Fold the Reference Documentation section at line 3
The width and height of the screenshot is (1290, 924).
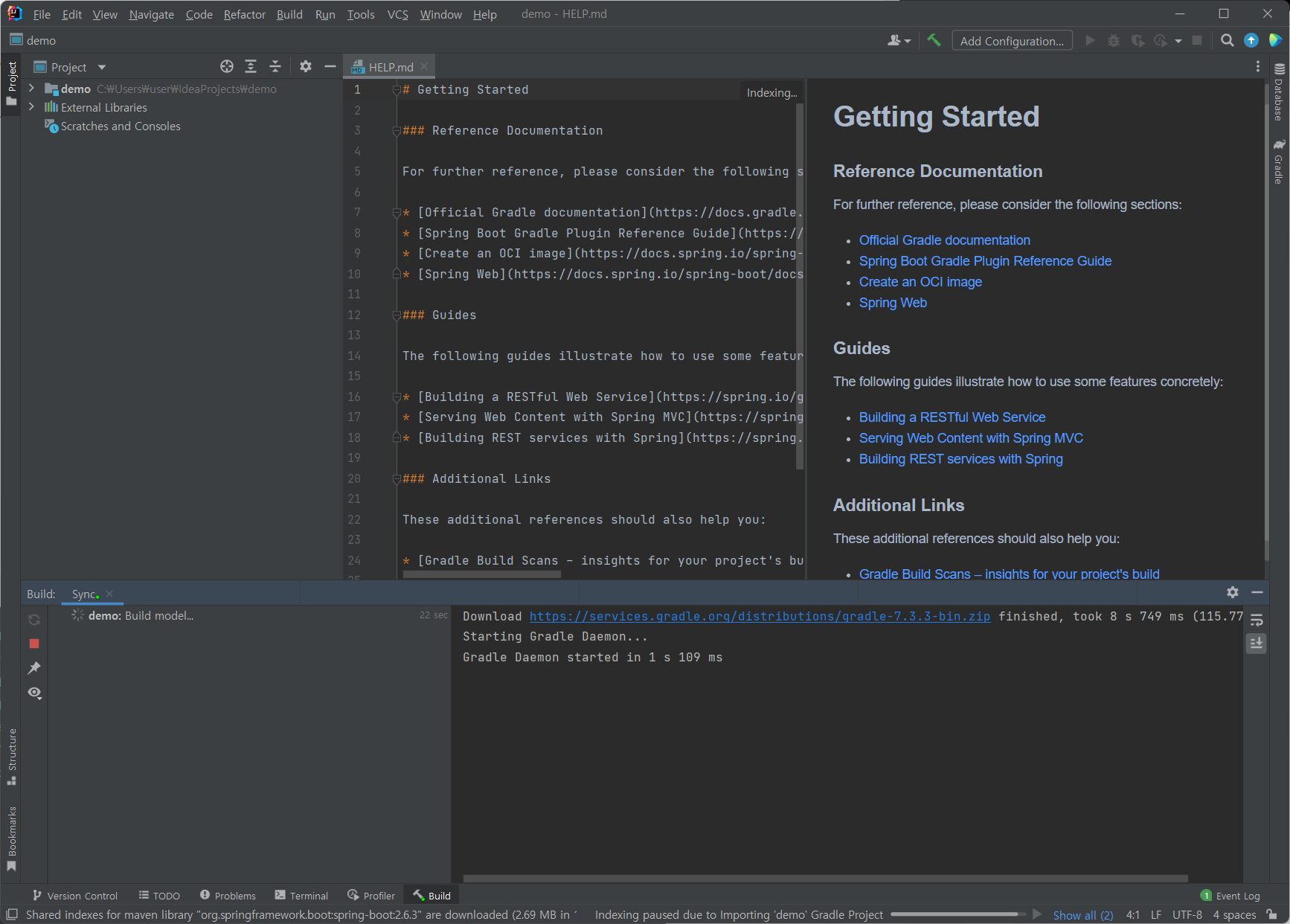(397, 131)
